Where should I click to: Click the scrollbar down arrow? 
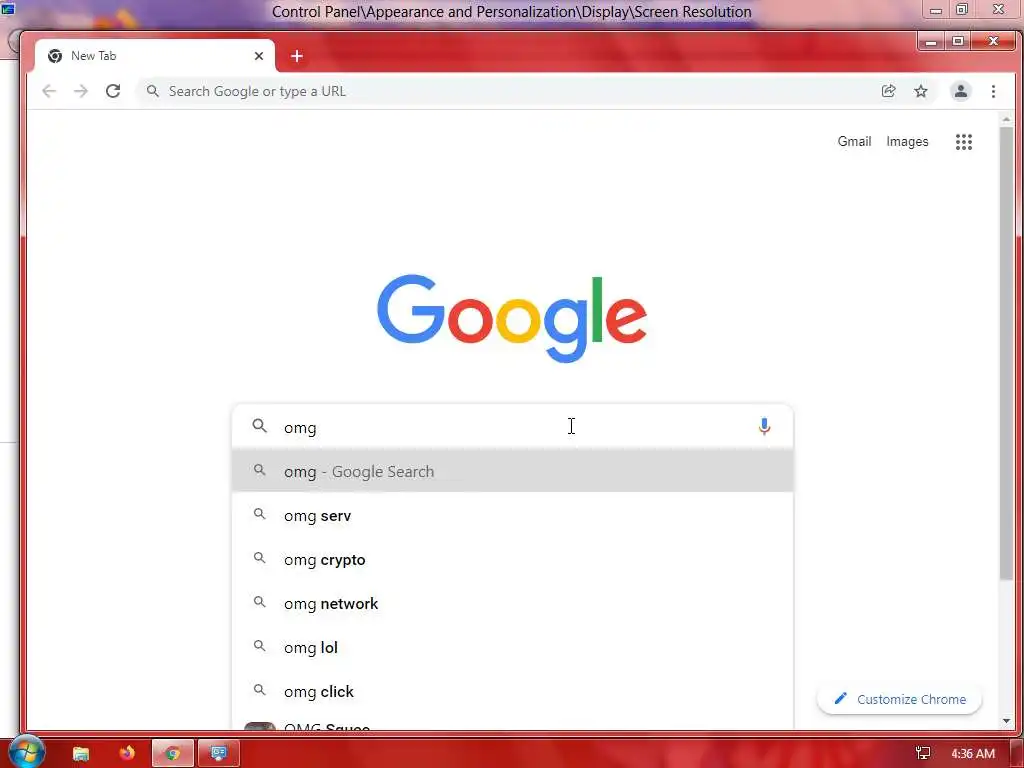[1006, 721]
